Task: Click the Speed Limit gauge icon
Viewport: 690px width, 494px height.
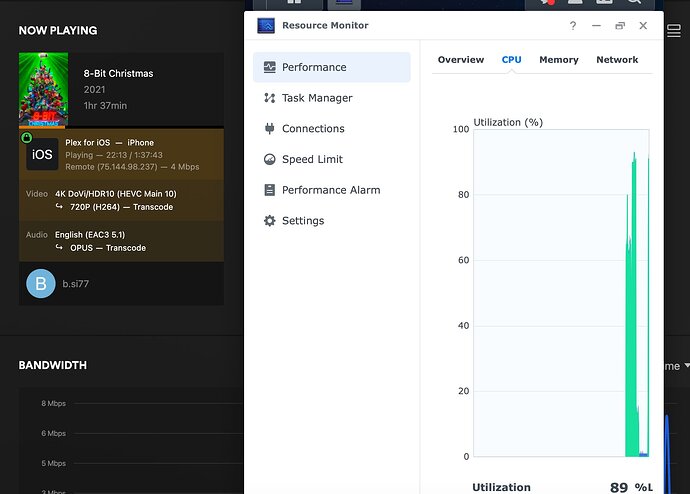Action: (269, 159)
